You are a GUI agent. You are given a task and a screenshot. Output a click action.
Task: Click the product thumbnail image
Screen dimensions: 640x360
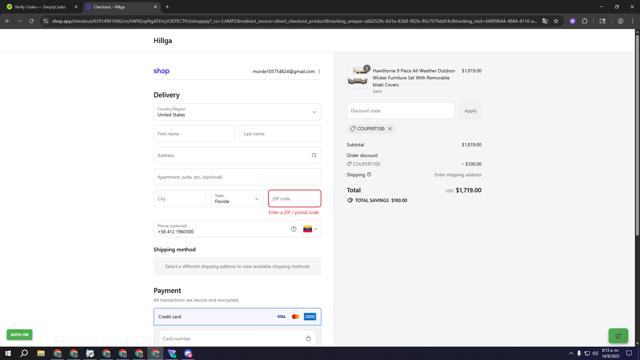(x=358, y=76)
